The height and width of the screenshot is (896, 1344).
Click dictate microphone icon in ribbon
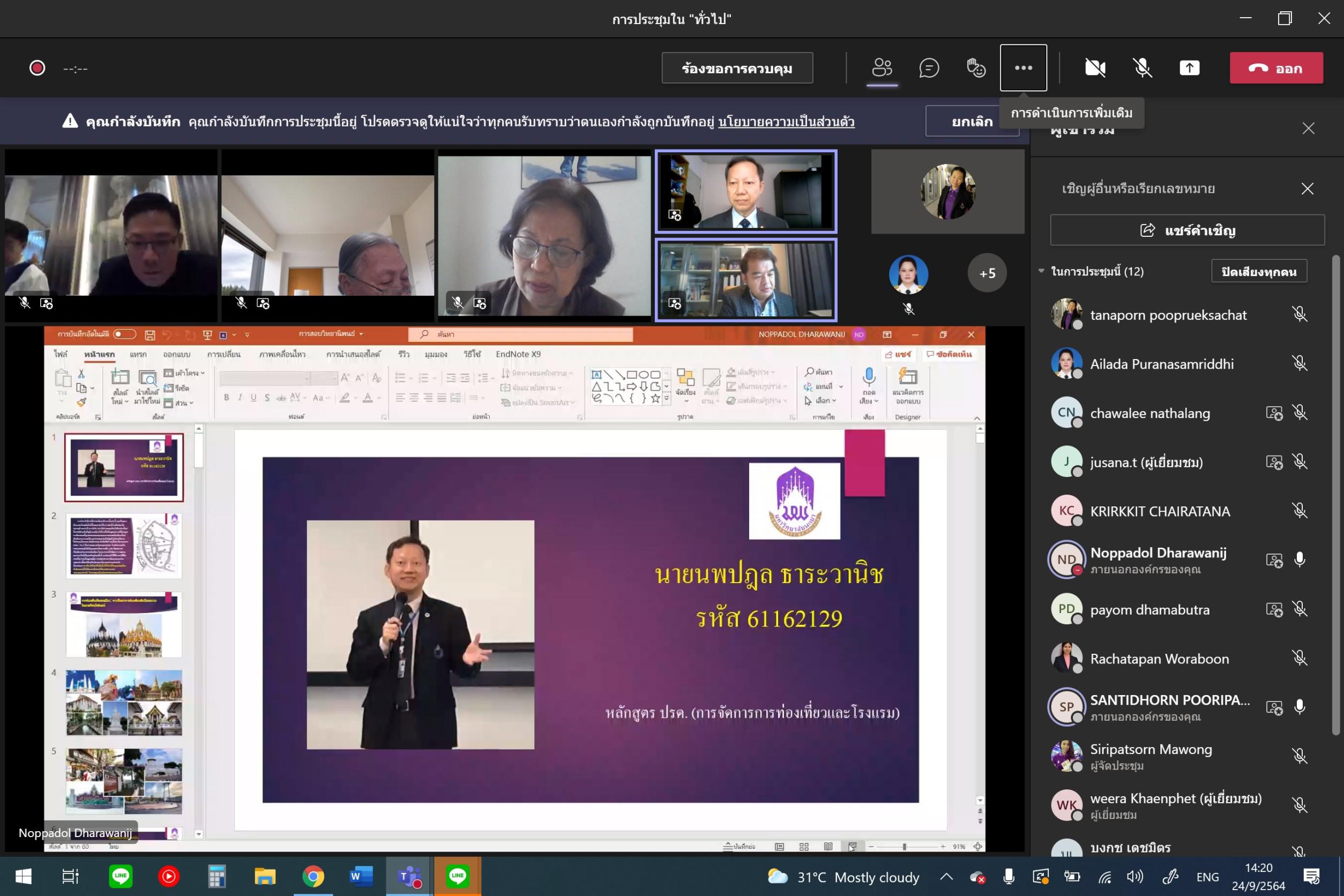[869, 377]
